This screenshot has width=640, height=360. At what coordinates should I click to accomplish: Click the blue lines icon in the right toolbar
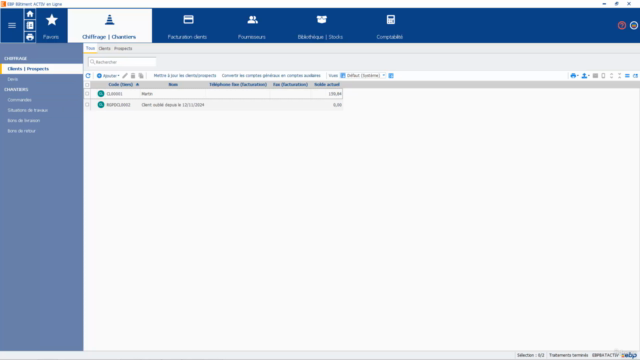[x=627, y=76]
